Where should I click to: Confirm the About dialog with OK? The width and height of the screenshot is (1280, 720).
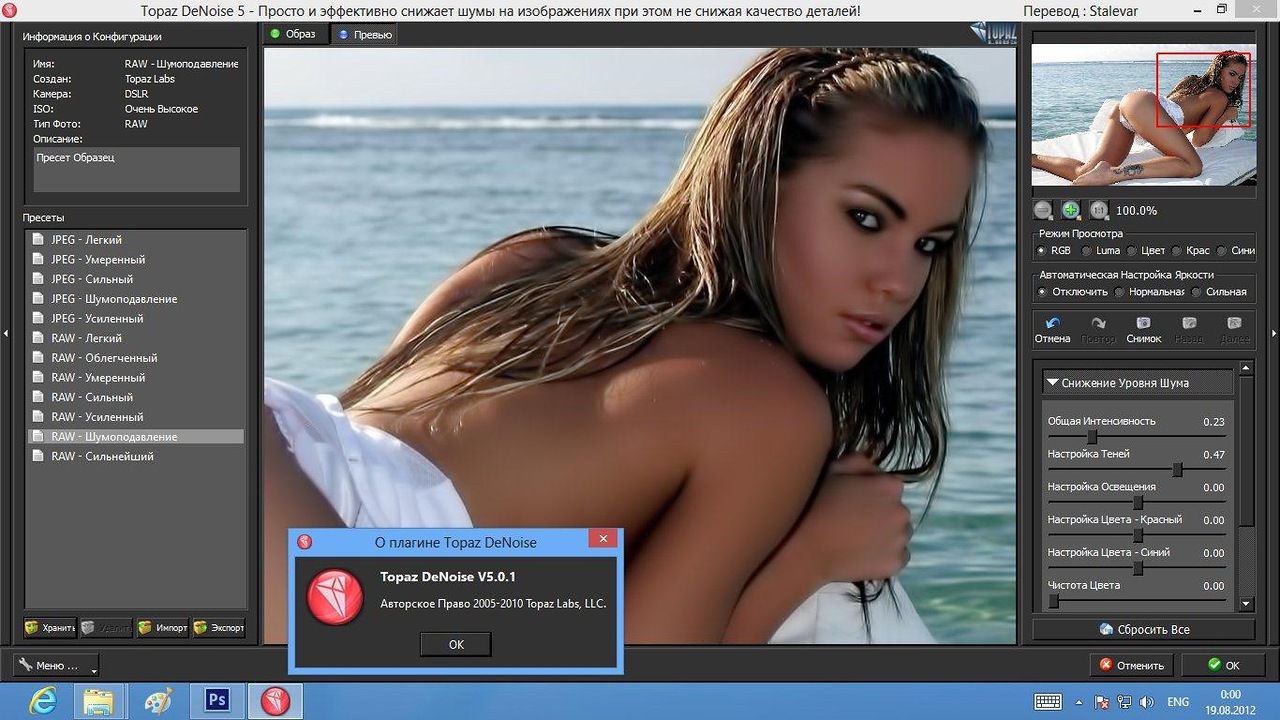pyautogui.click(x=456, y=644)
